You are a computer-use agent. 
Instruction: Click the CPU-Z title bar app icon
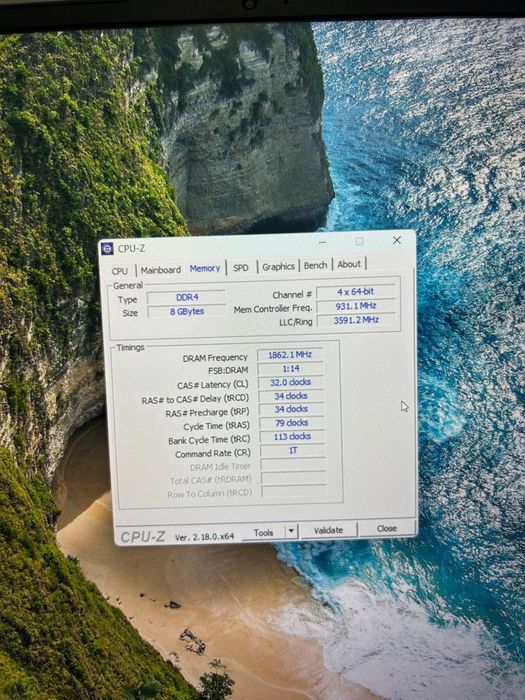[x=107, y=248]
